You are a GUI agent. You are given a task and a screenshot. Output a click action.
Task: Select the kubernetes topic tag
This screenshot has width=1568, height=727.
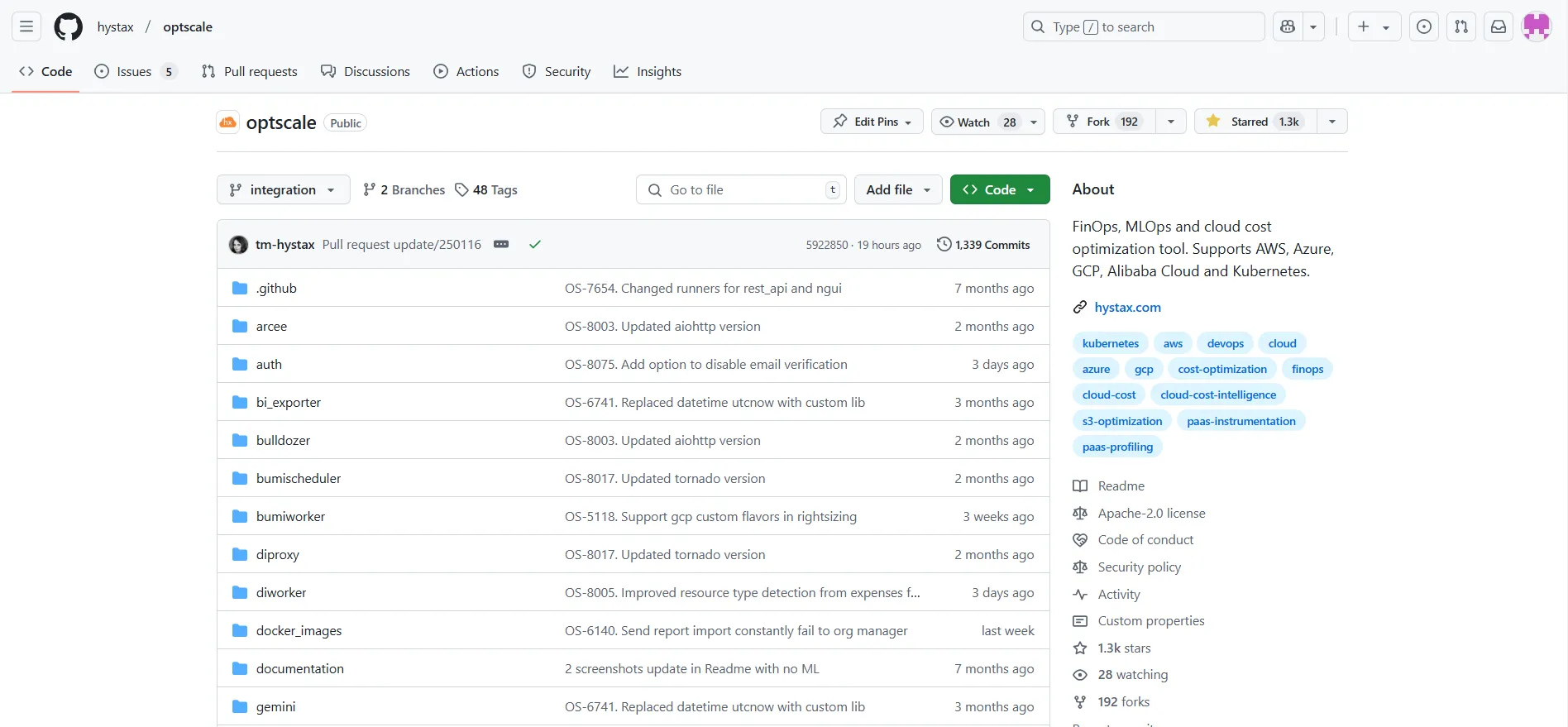pyautogui.click(x=1110, y=343)
